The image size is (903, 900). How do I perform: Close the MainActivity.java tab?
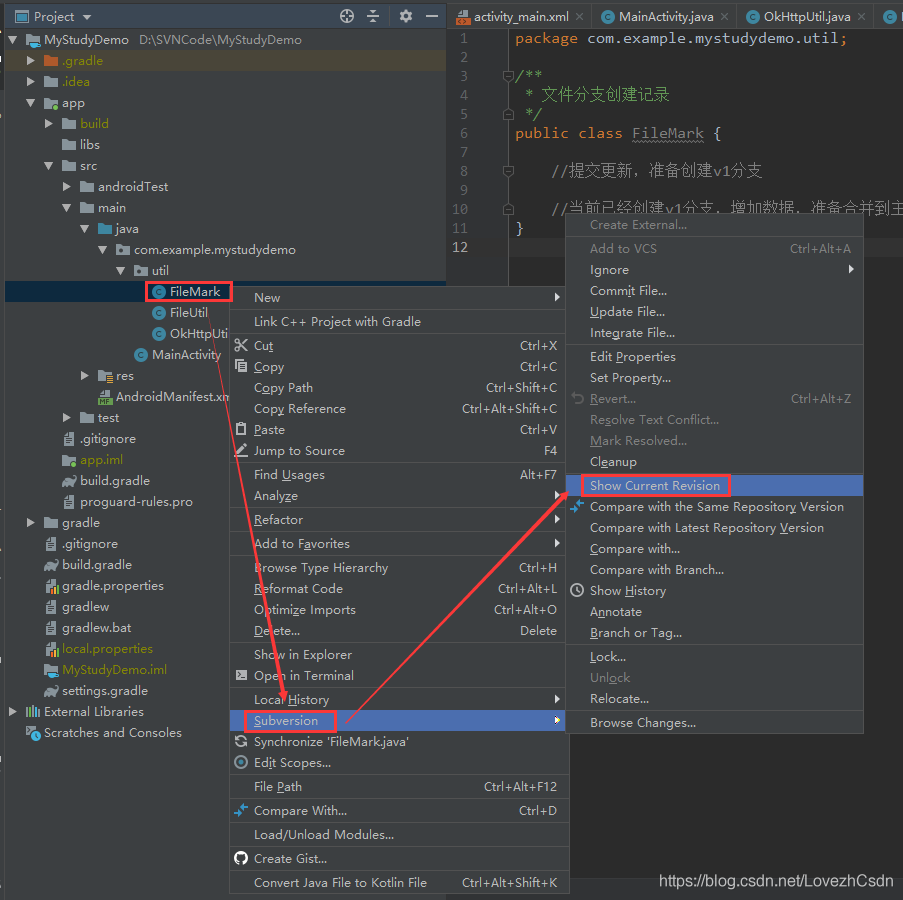pyautogui.click(x=724, y=17)
